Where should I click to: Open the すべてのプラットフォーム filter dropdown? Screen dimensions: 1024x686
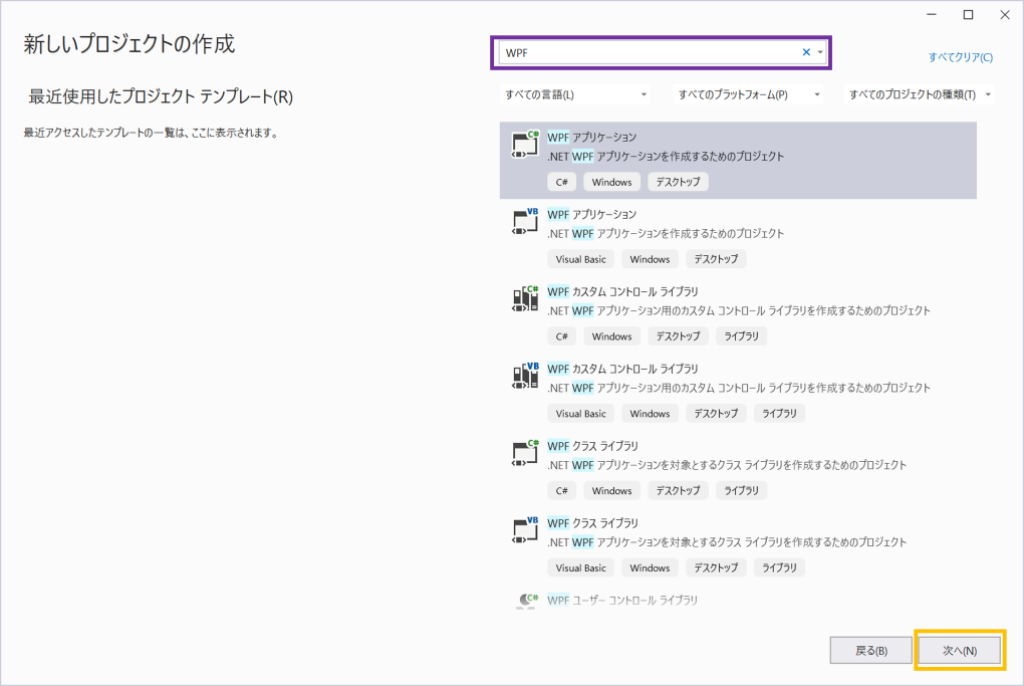tap(748, 95)
